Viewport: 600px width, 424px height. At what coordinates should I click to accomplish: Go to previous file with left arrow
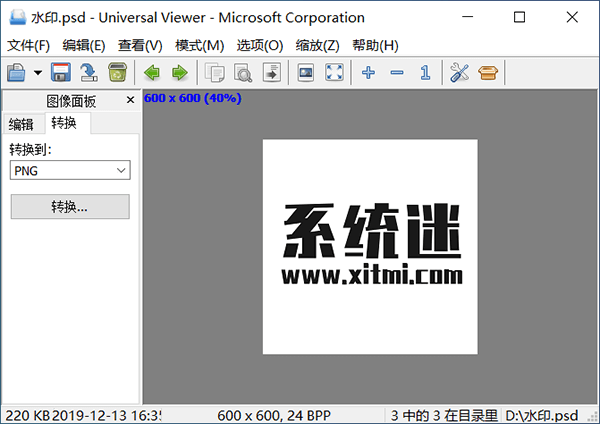pyautogui.click(x=152, y=72)
